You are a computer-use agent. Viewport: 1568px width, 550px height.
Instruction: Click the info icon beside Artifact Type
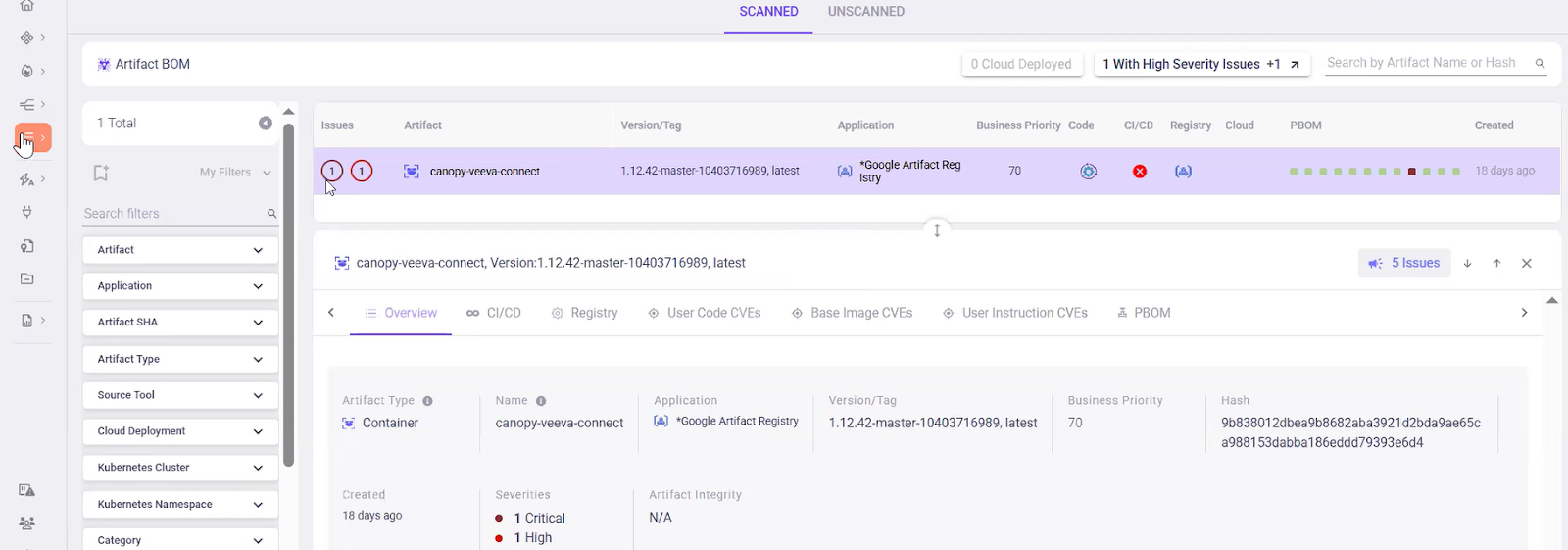(x=427, y=401)
